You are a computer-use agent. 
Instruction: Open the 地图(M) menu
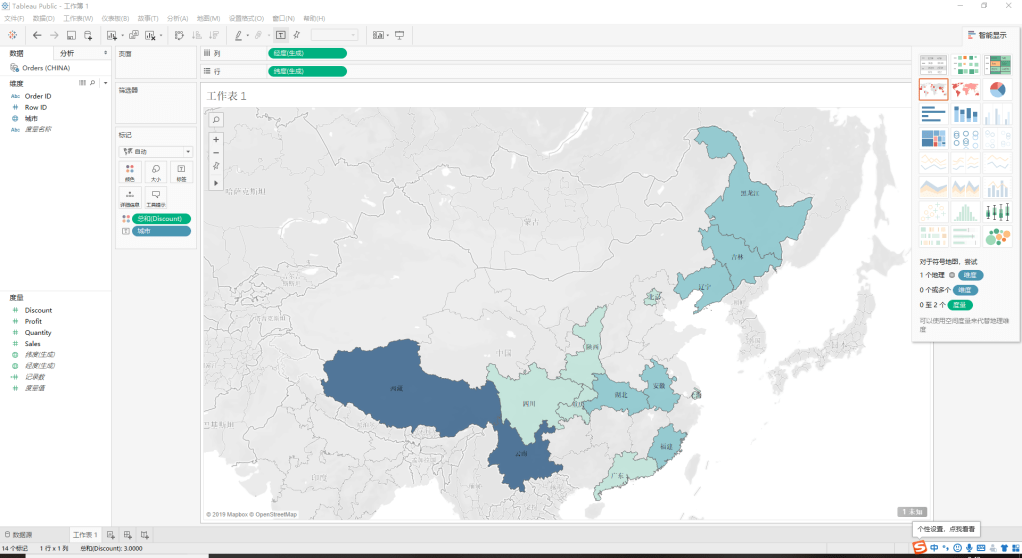click(208, 18)
